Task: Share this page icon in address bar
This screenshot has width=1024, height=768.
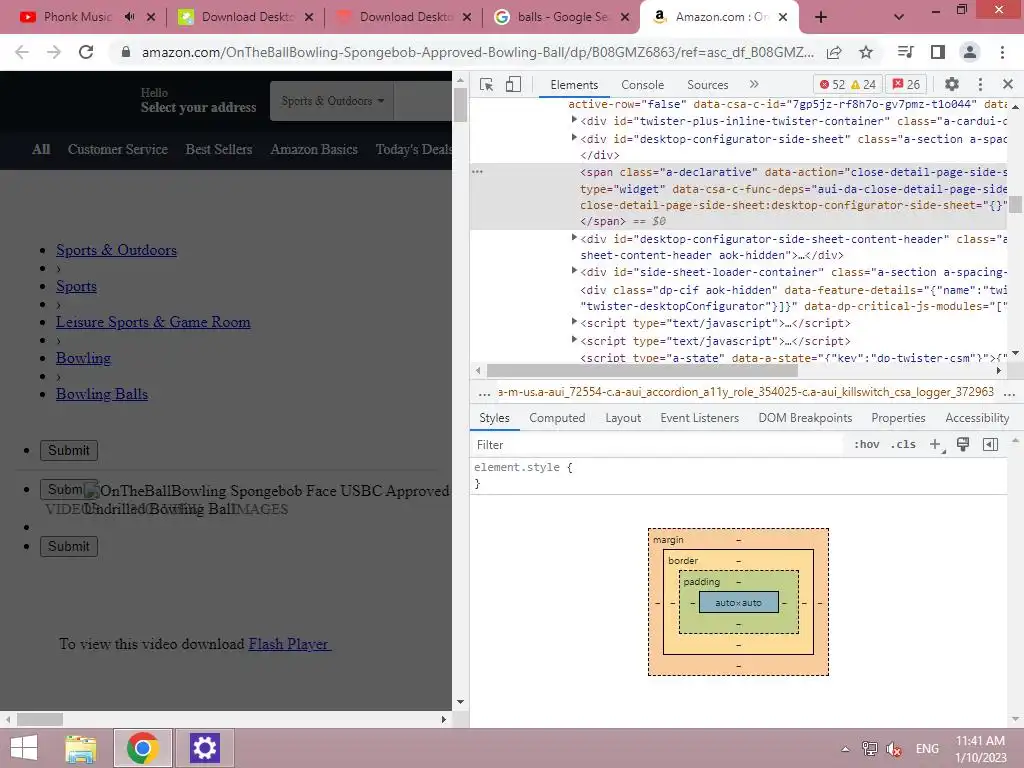Action: click(834, 52)
